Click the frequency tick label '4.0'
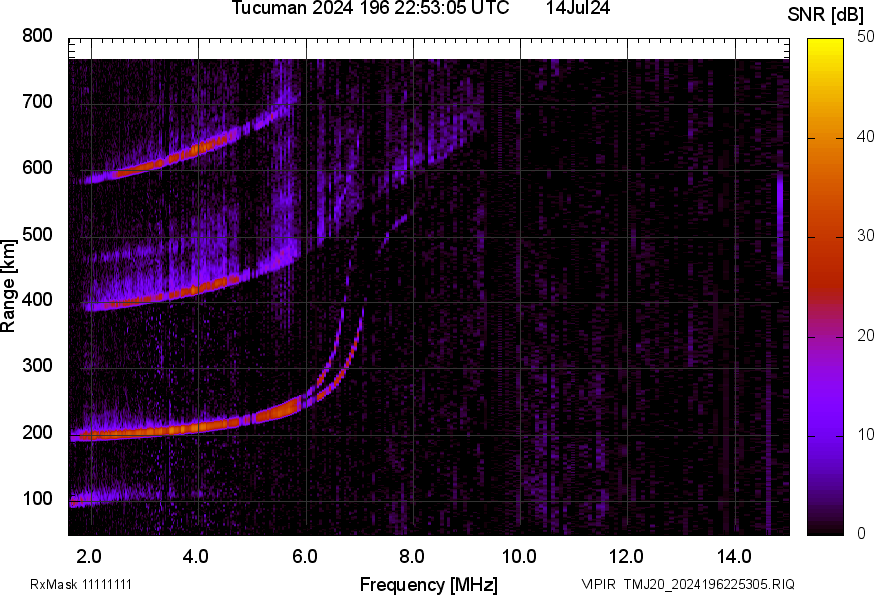The width and height of the screenshot is (874, 595). tap(196, 557)
